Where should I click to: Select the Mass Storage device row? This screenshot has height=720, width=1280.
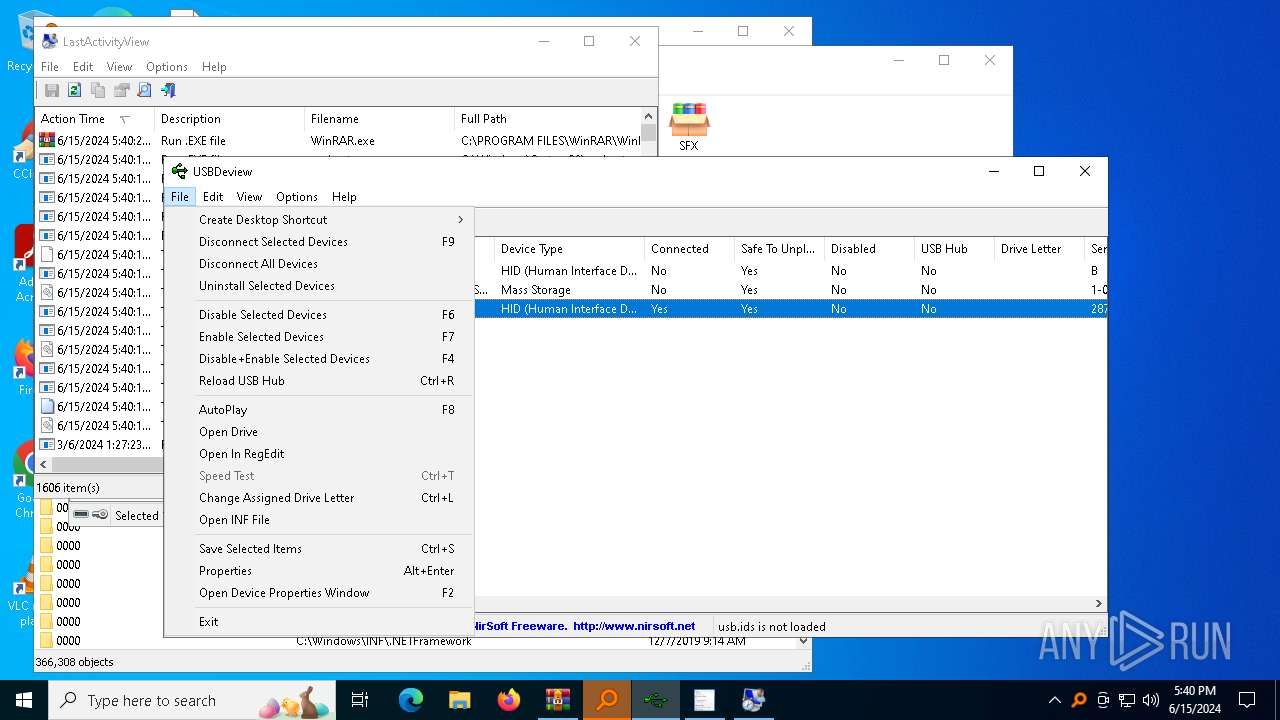tap(790, 290)
